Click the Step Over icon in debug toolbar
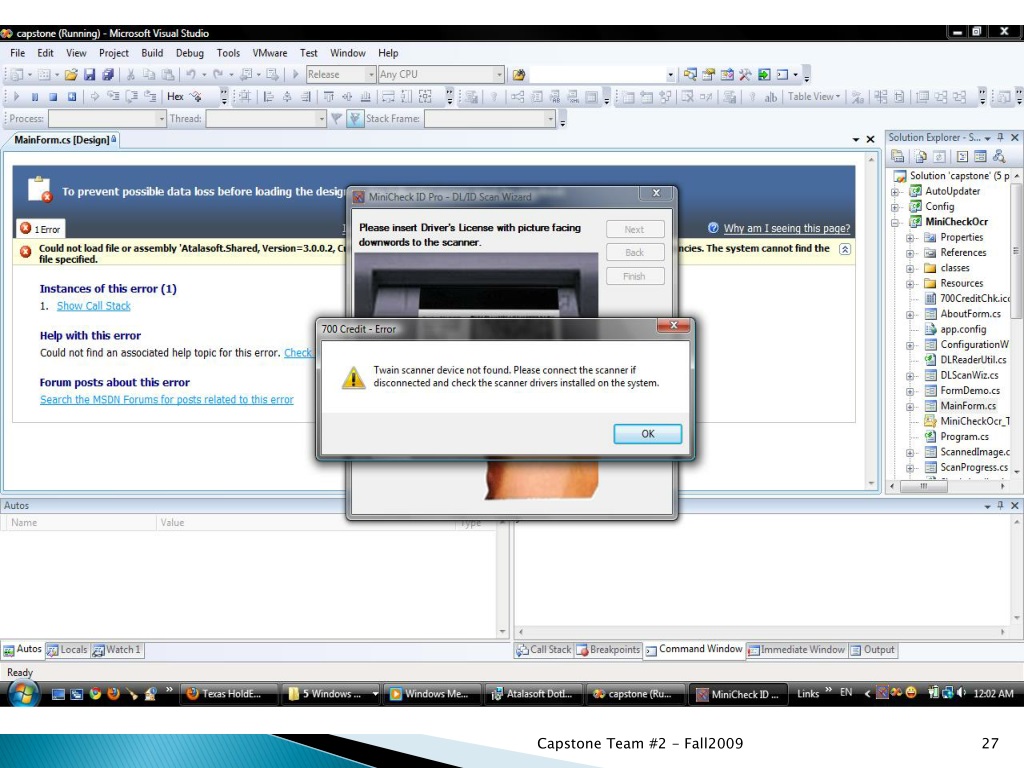This screenshot has width=1024, height=768. coord(131,97)
